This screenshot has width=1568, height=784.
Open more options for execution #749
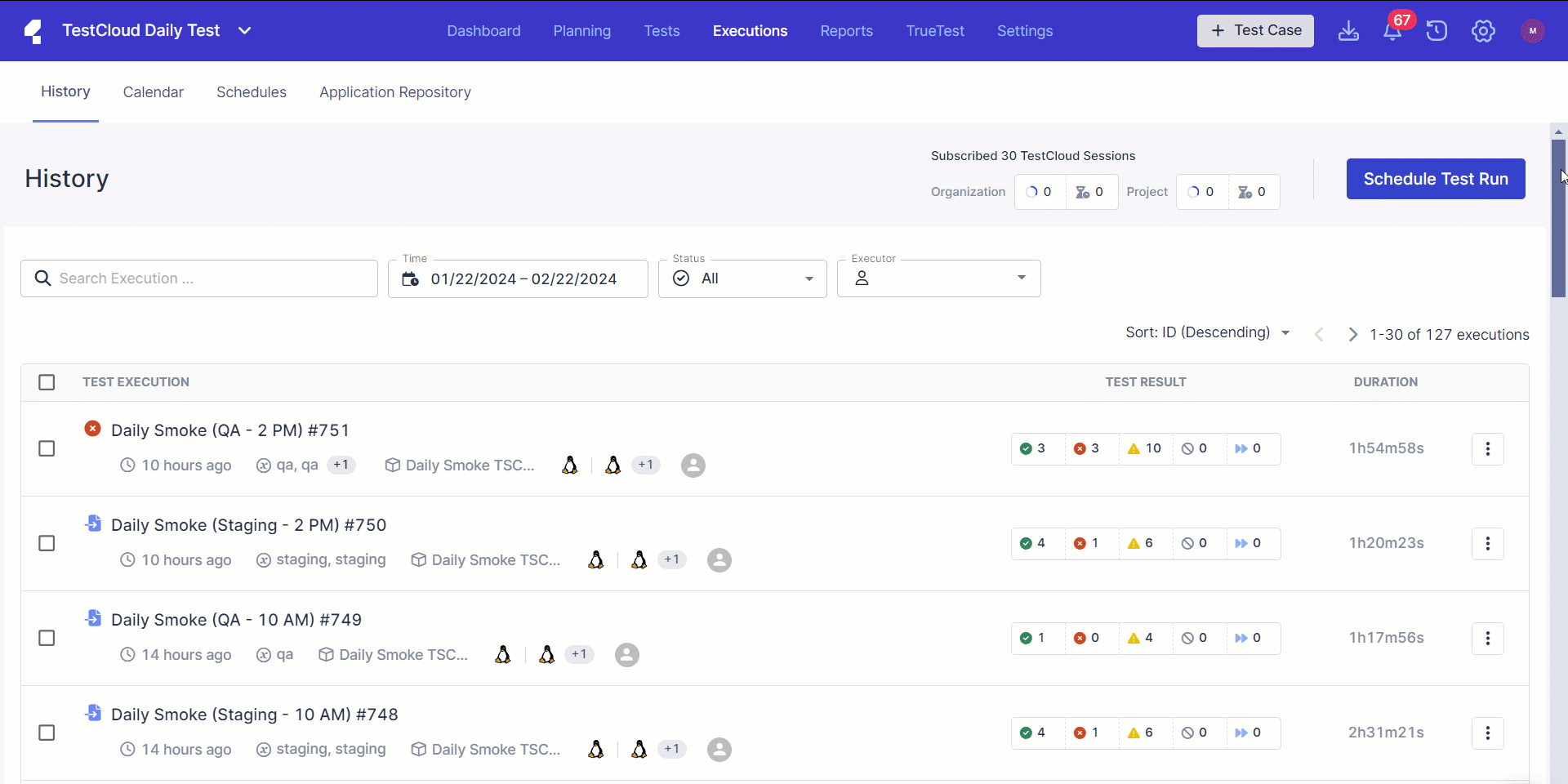(1487, 638)
